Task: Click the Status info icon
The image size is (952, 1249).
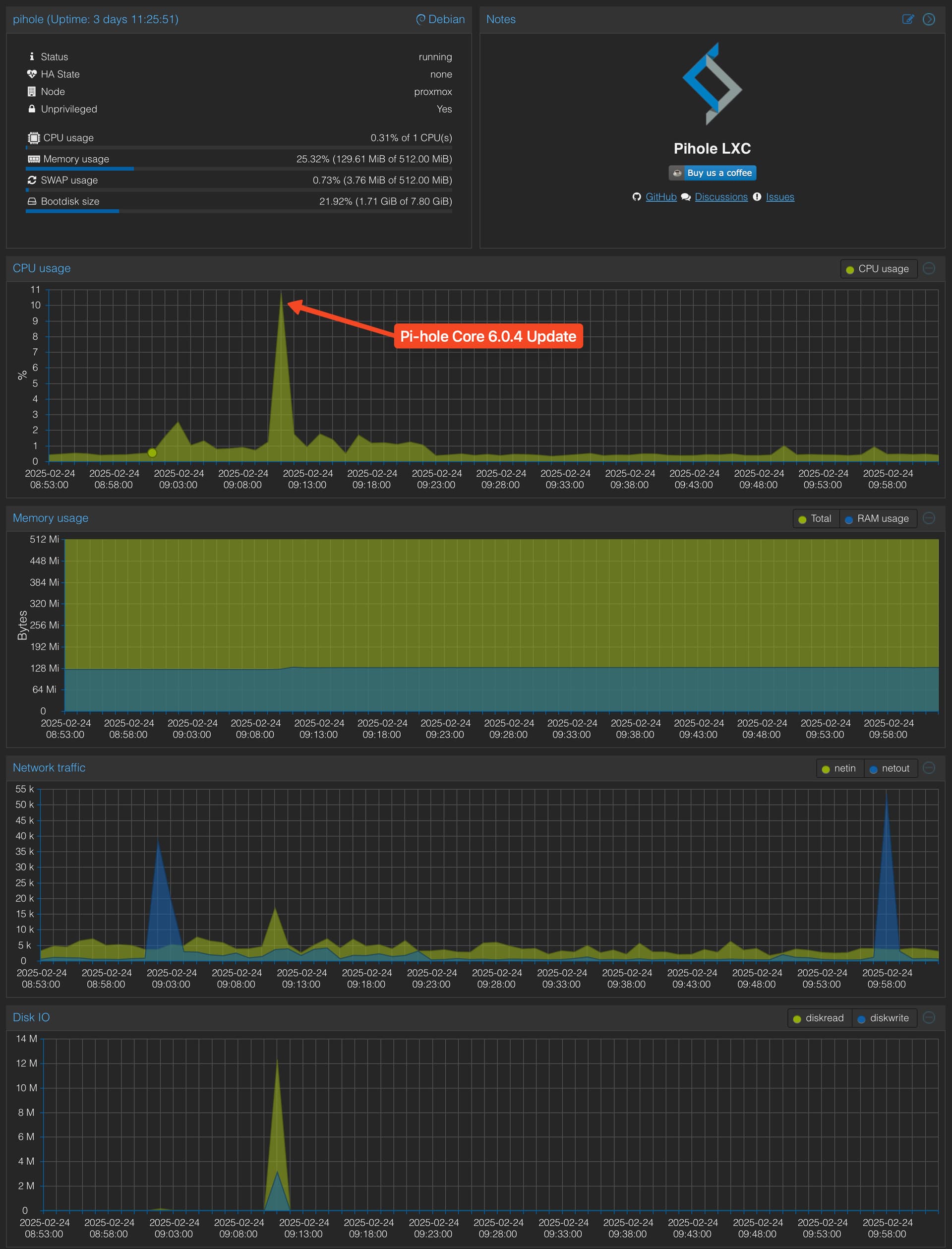Action: (x=32, y=57)
